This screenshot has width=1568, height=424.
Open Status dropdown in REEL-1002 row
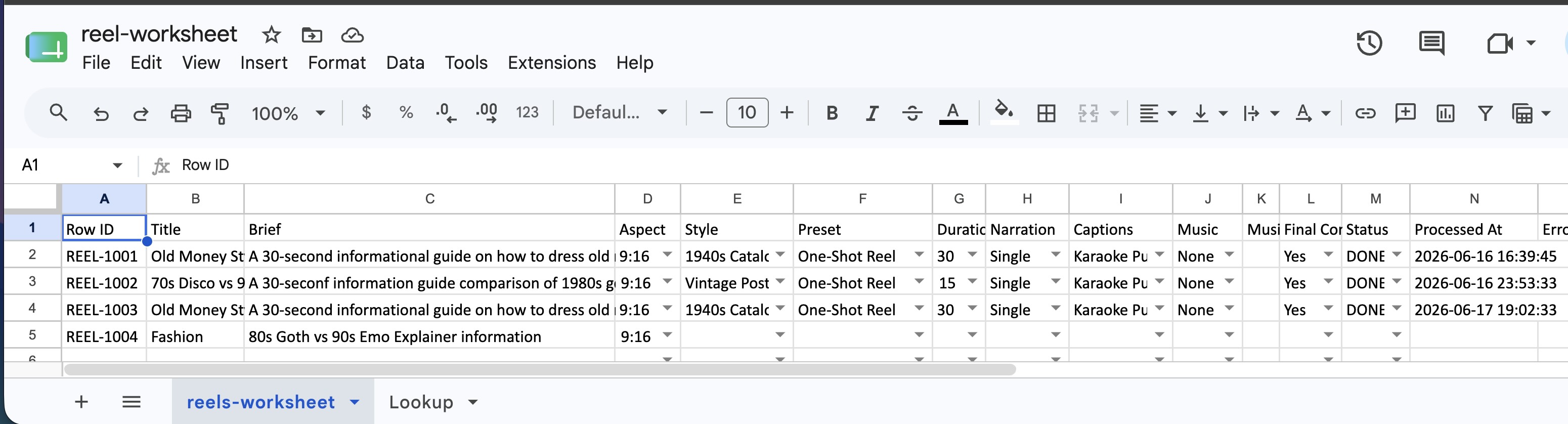click(x=1397, y=281)
